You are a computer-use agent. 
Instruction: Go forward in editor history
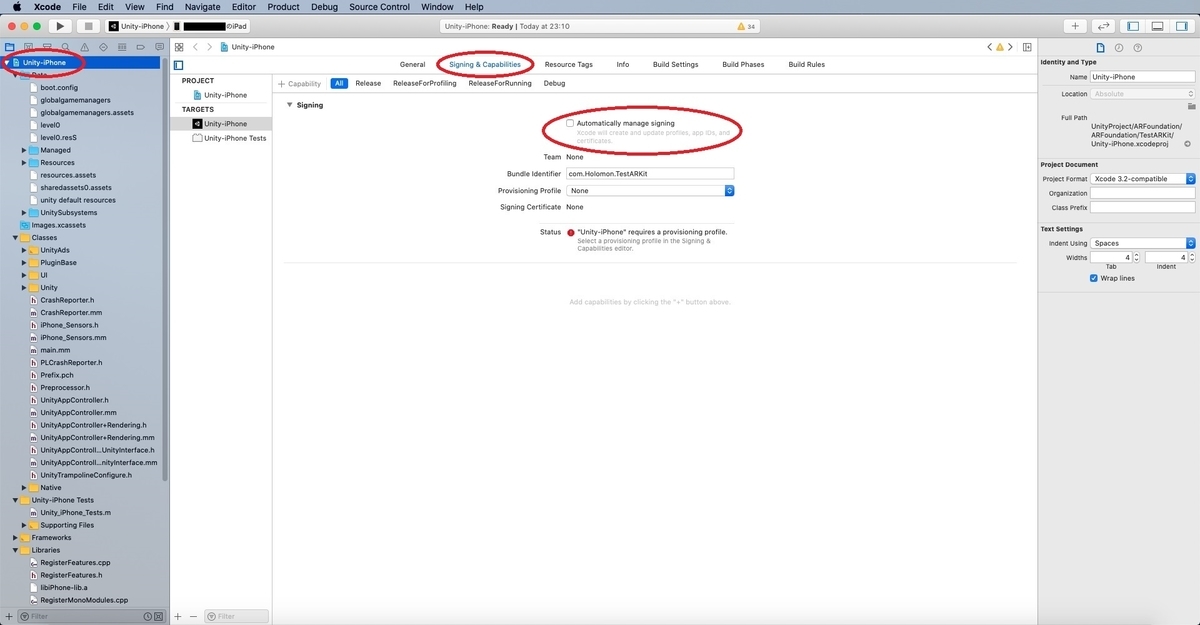pos(209,47)
